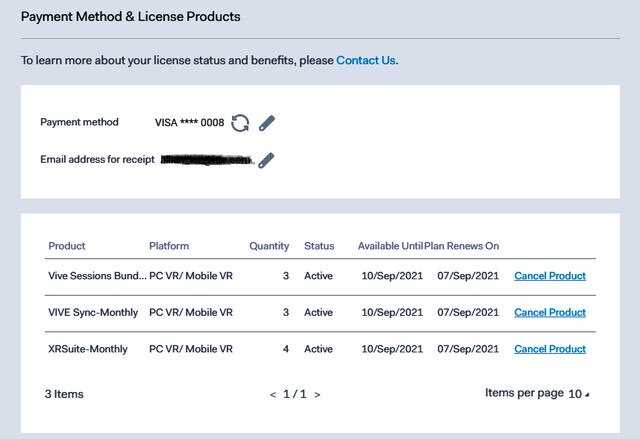
Task: Click the Status column header
Action: pos(319,246)
